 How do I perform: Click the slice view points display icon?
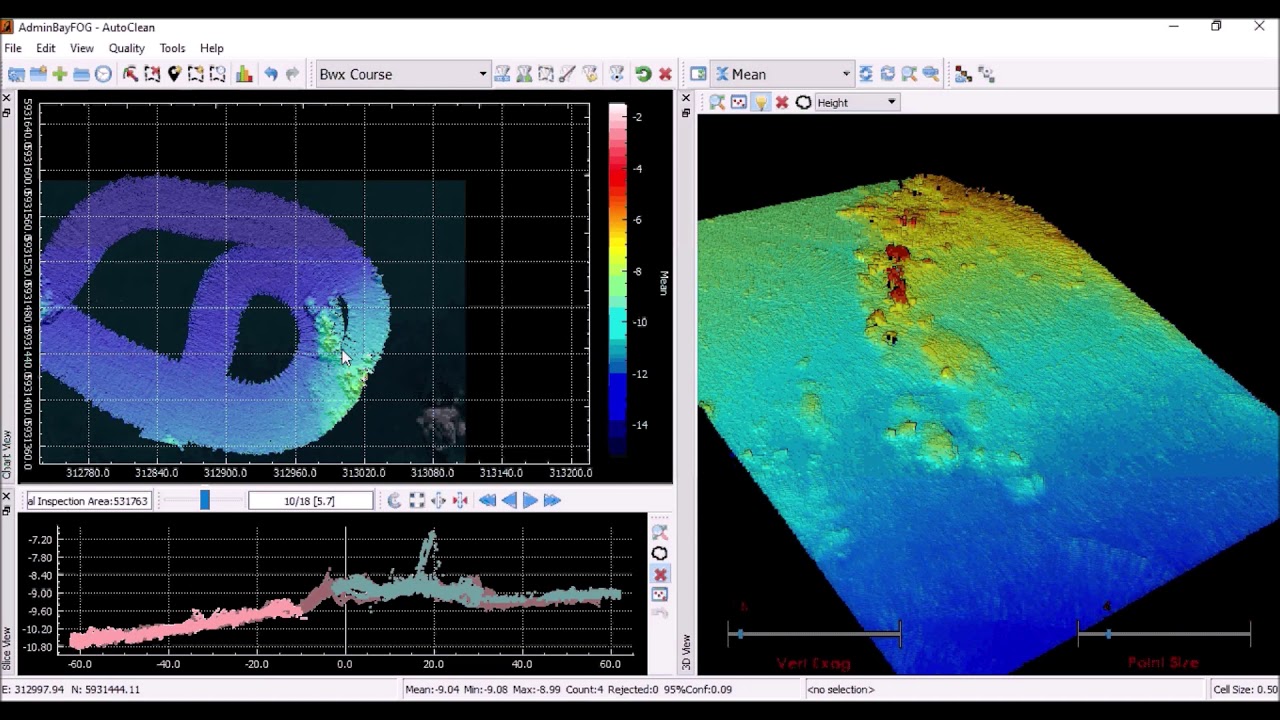coord(660,595)
